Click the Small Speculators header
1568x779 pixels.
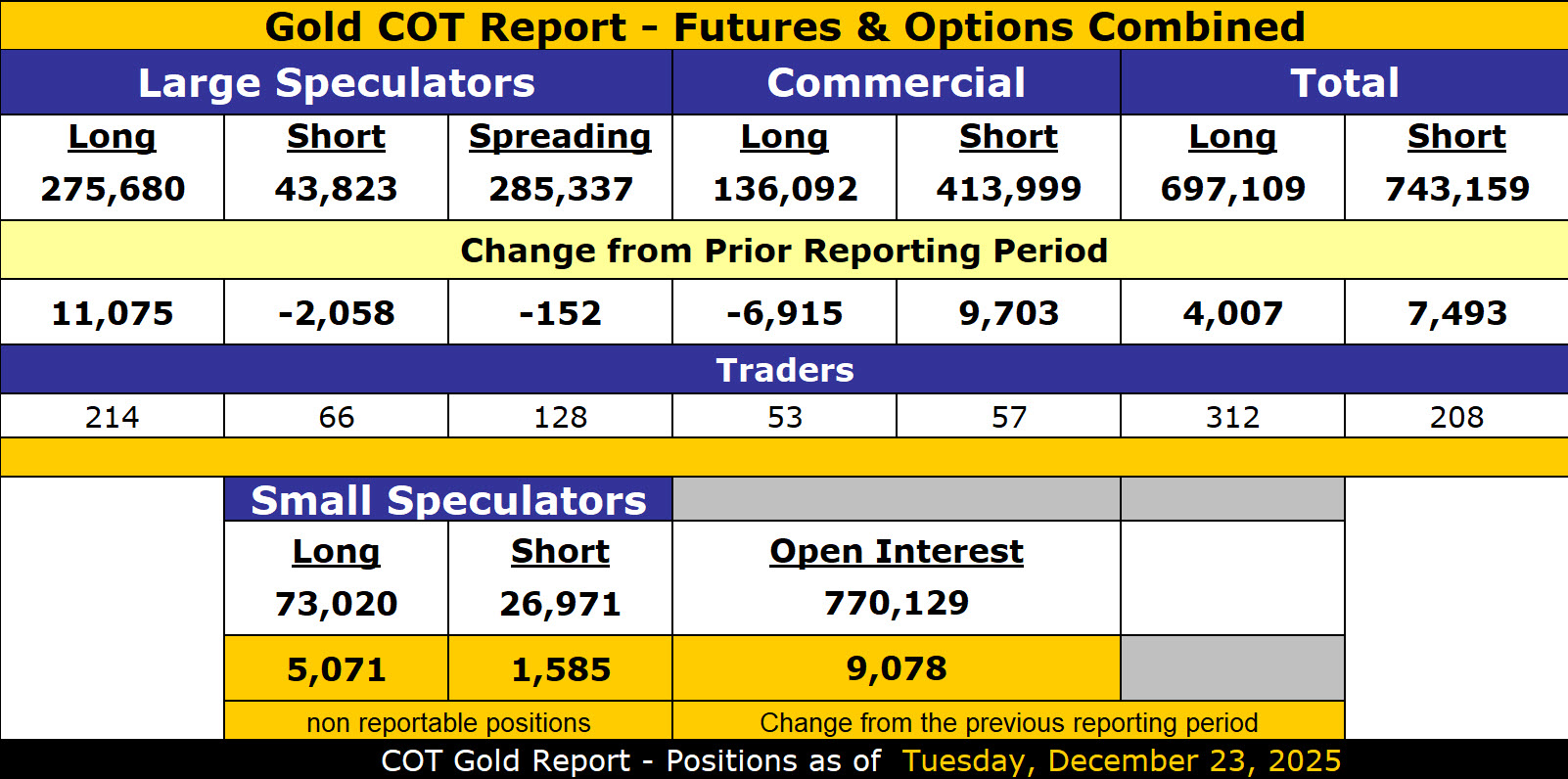(448, 500)
